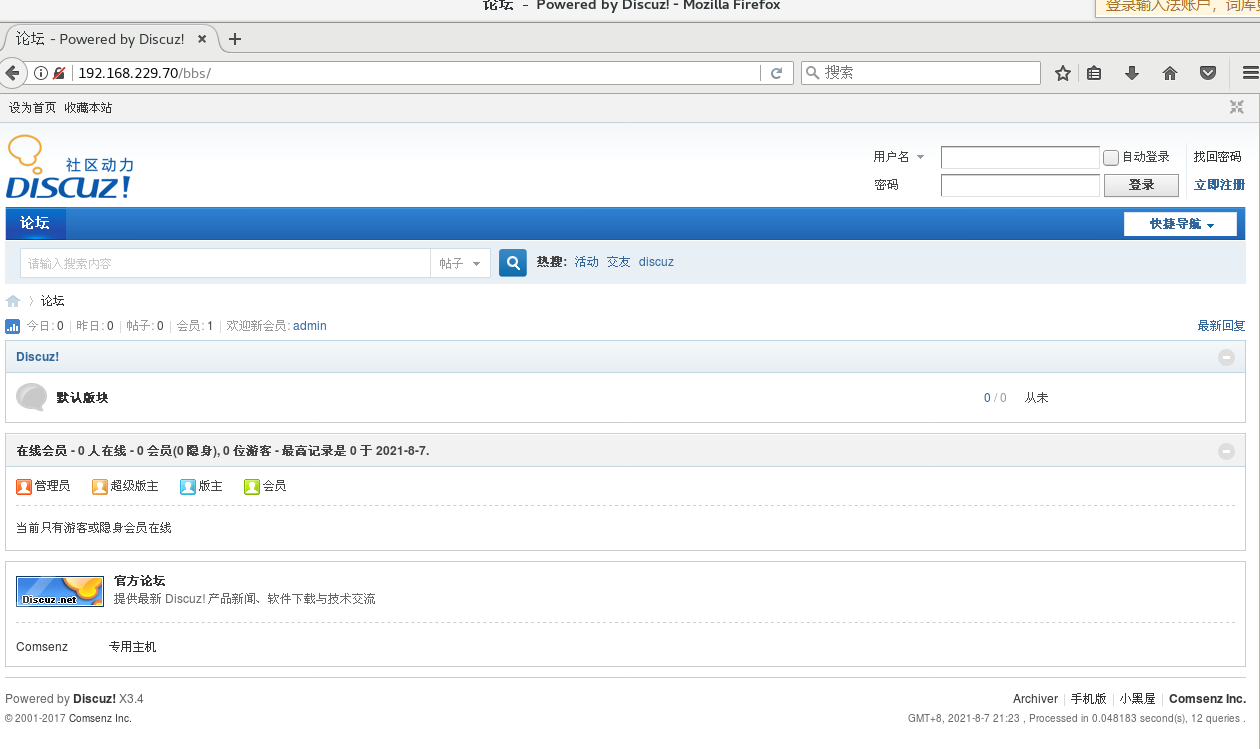This screenshot has height=749, width=1260.
Task: Click the Firefox back arrow button
Action: tap(12, 73)
